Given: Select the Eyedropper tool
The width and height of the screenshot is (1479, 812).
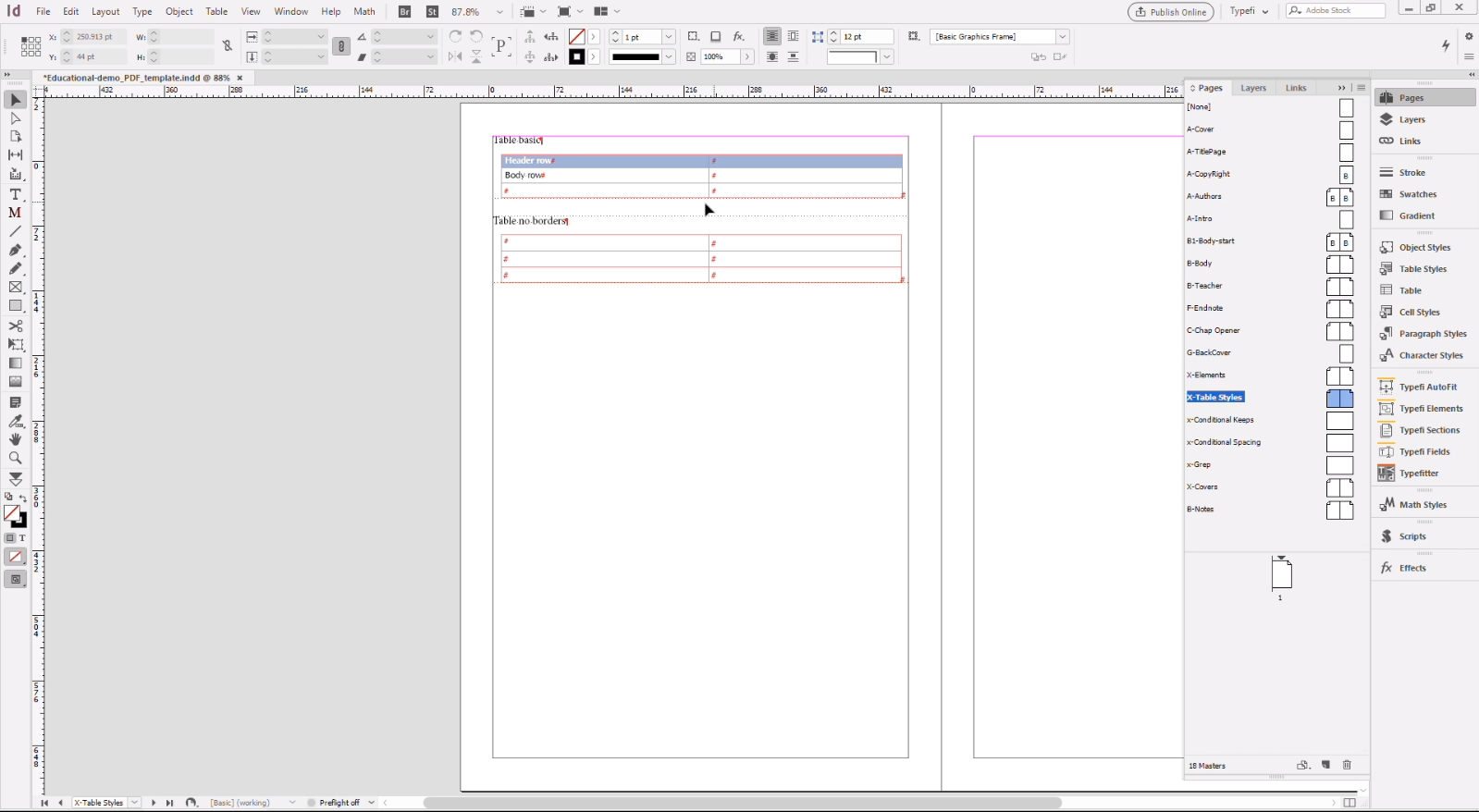Looking at the screenshot, I should click(x=15, y=421).
